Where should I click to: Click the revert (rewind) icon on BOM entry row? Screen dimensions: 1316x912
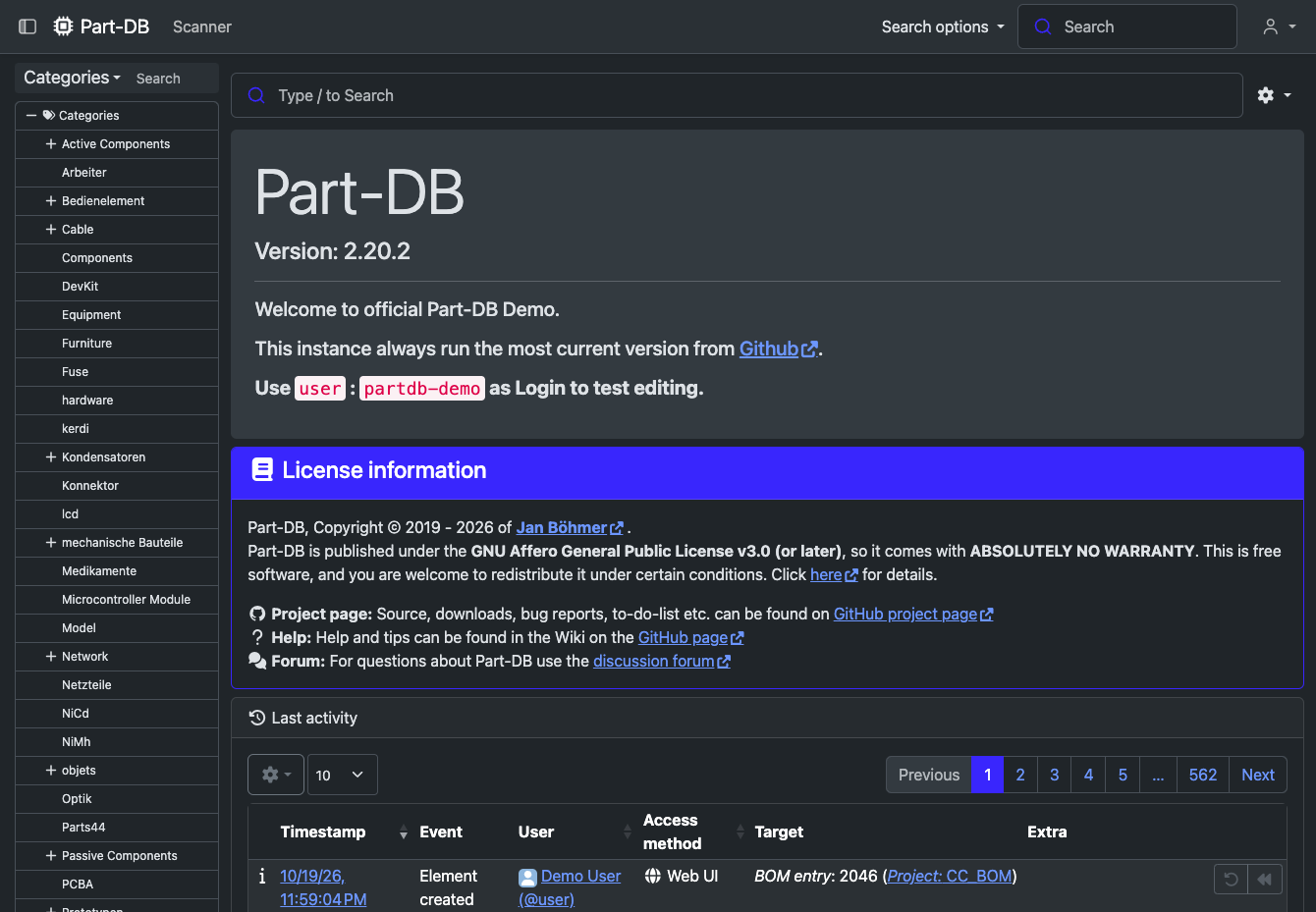[x=1265, y=879]
